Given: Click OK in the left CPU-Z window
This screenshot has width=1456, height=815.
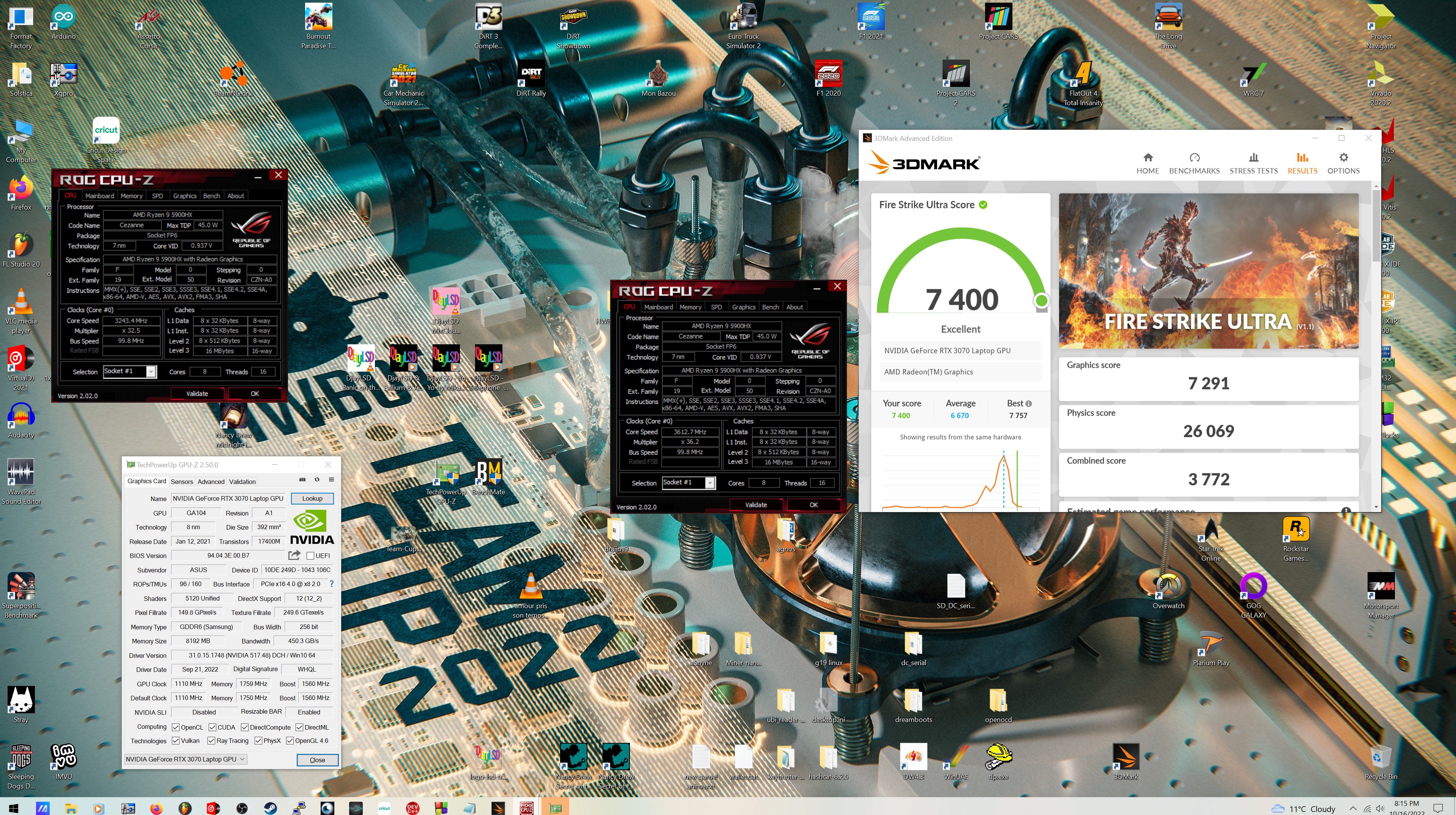Looking at the screenshot, I should coord(255,394).
